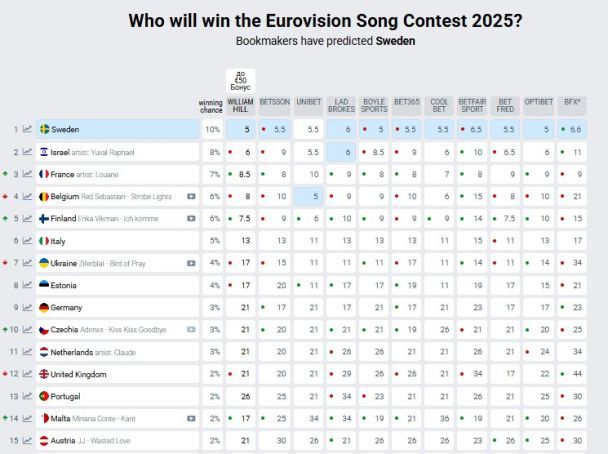Screen dimensions: 608x454
Task: Open the chart icon in Portugal's row
Action: coord(27,396)
